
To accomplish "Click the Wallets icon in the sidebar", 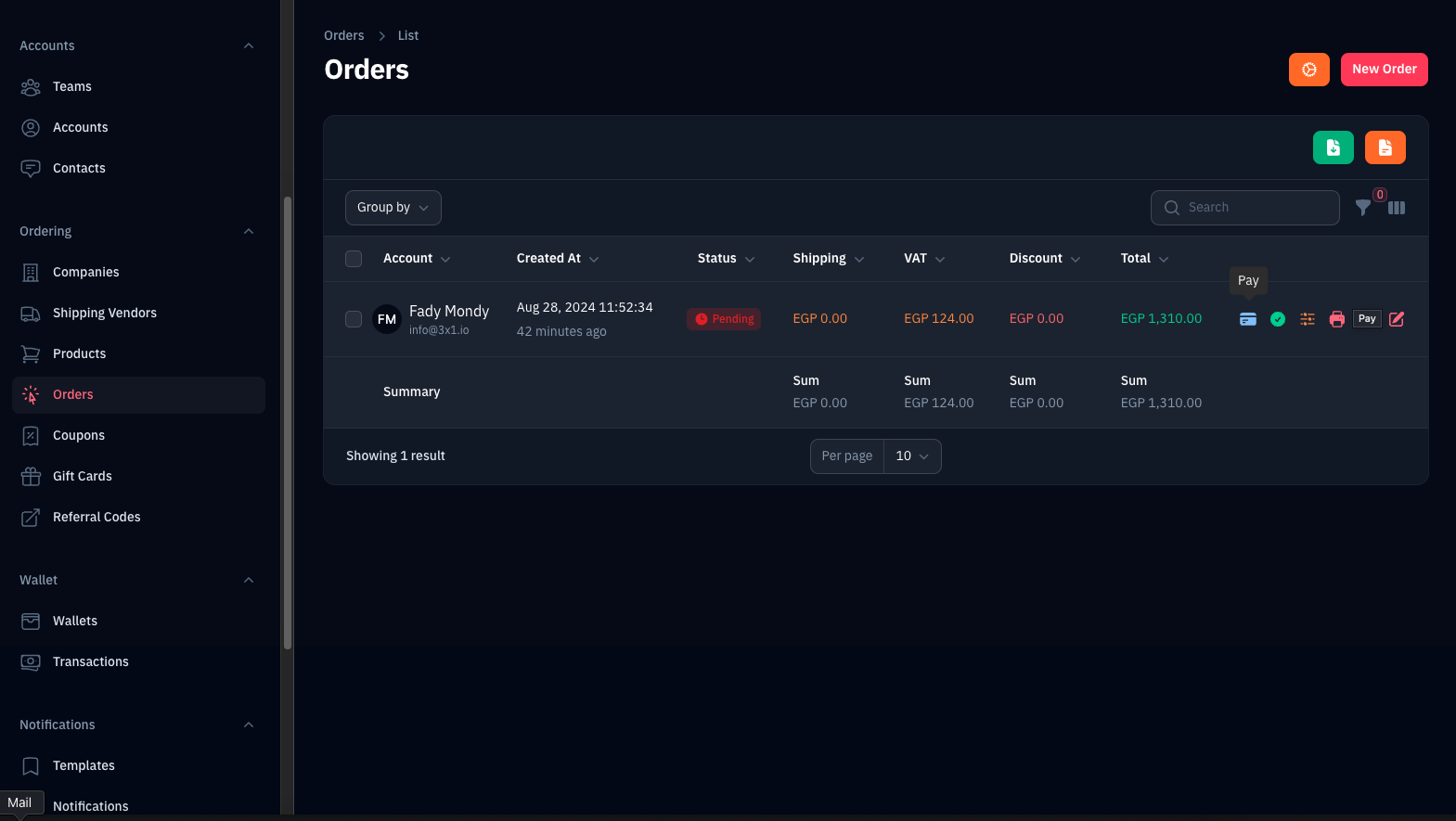I will click(x=31, y=621).
